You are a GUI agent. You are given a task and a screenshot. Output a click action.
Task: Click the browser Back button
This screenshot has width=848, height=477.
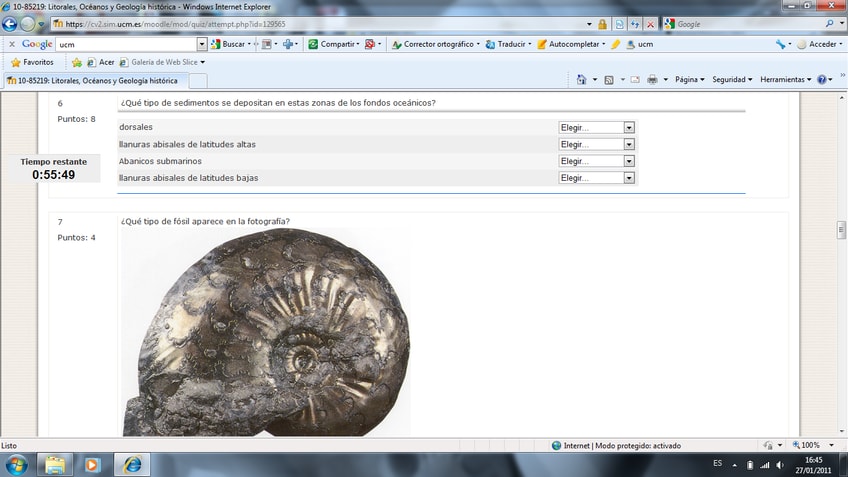tap(10, 24)
